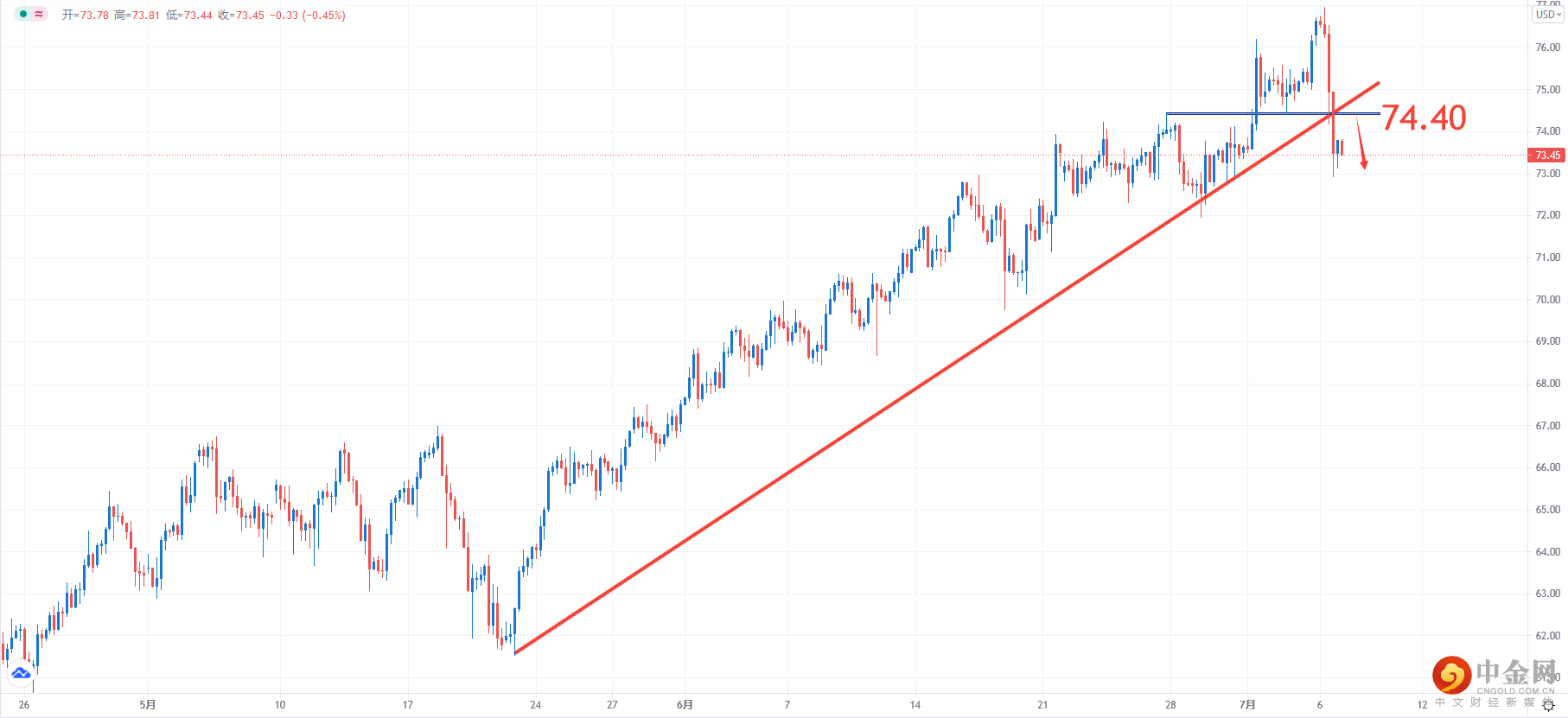Screen dimensions: 1568x718
Task: Click the green dot market status indicator
Action: pyautogui.click(x=23, y=14)
